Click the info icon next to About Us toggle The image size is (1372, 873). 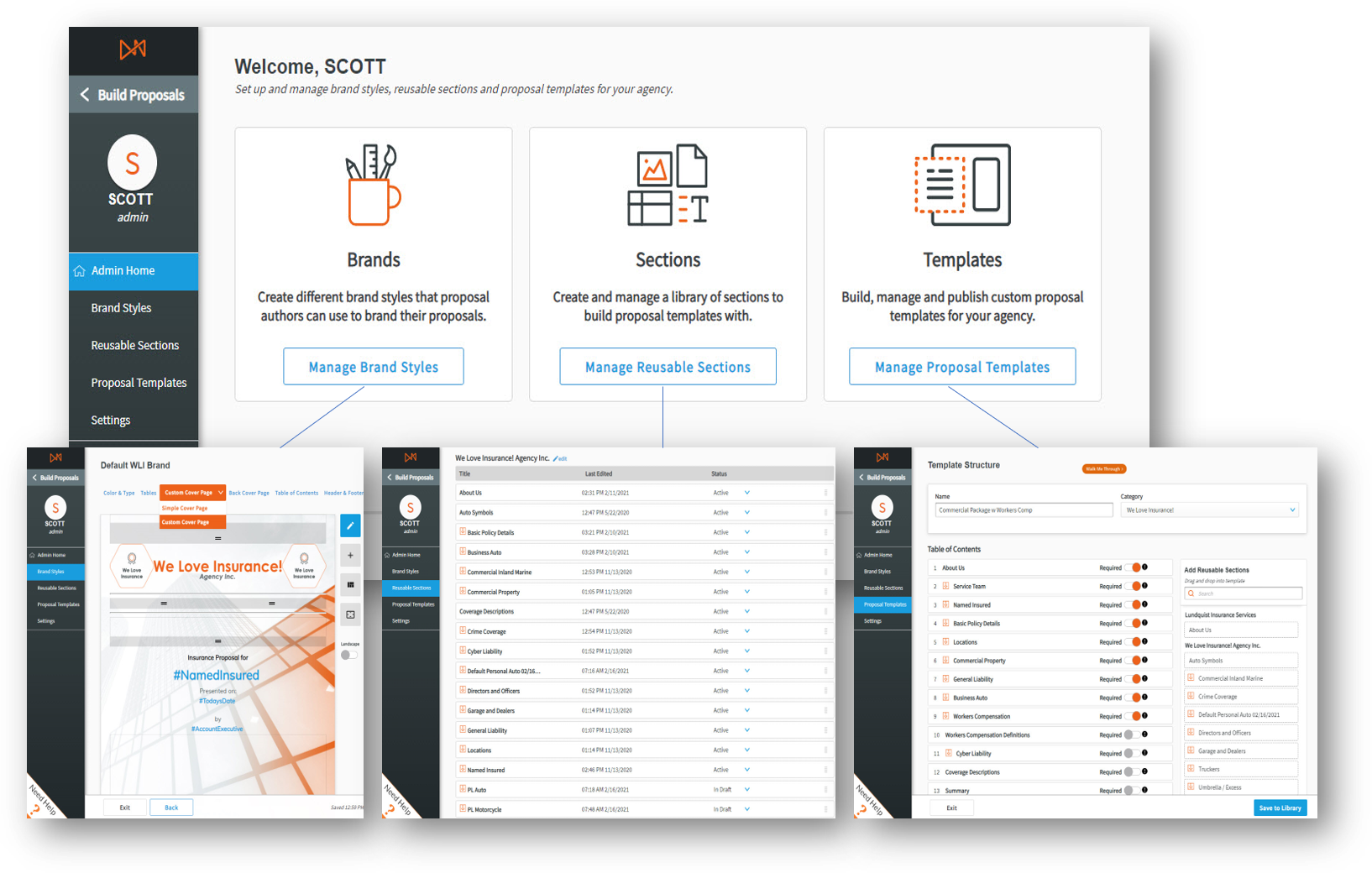point(1144,567)
